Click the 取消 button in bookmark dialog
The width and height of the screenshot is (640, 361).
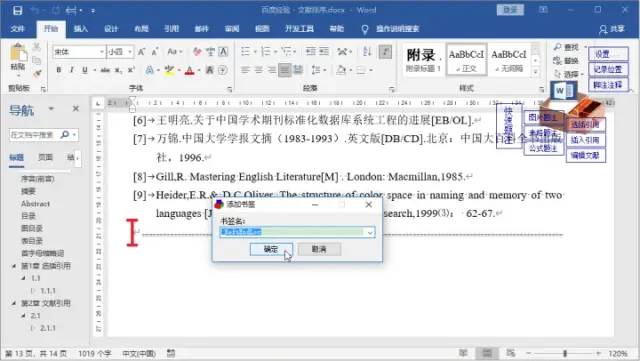click(x=319, y=249)
